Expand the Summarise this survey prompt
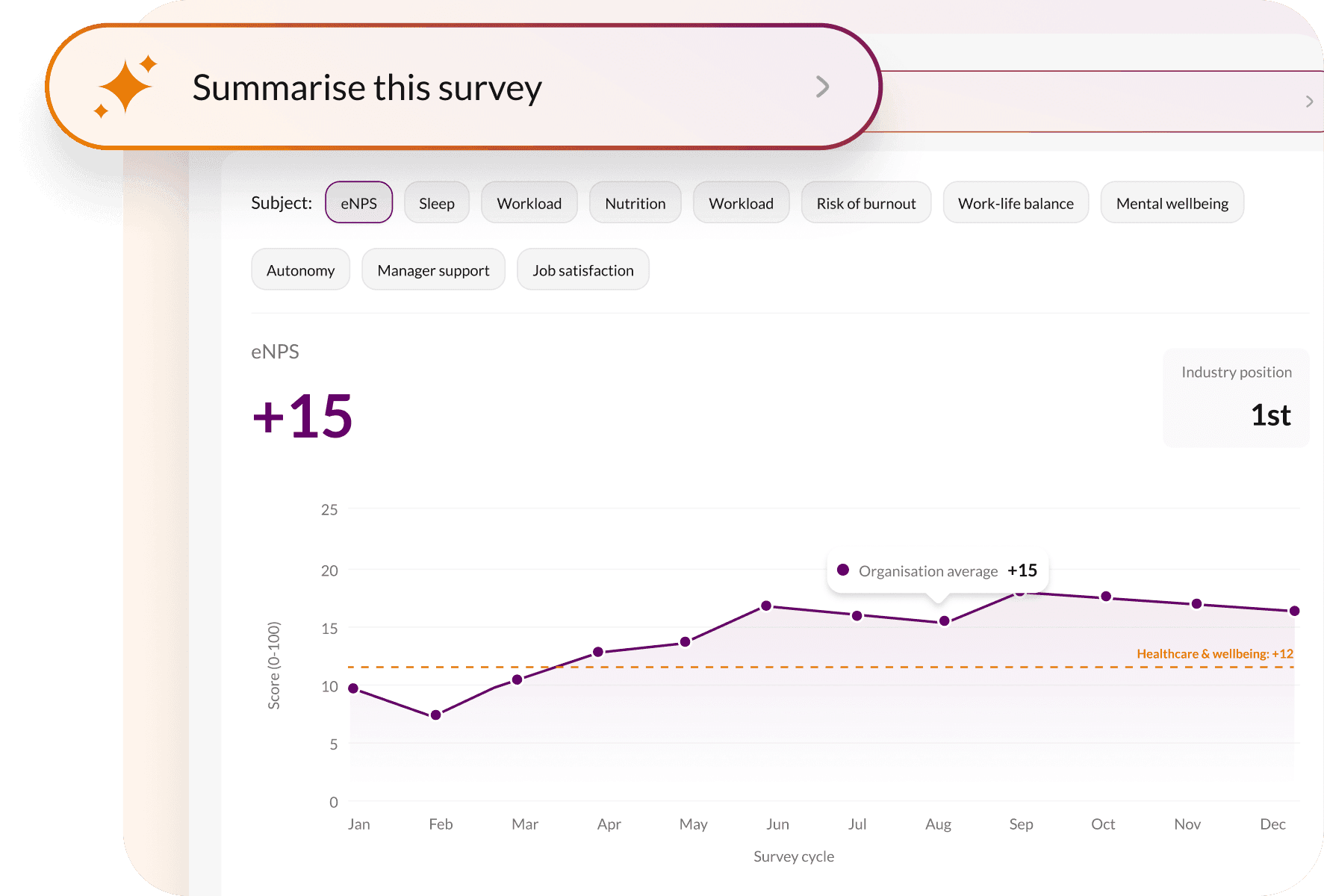The width and height of the screenshot is (1324, 896). (463, 87)
